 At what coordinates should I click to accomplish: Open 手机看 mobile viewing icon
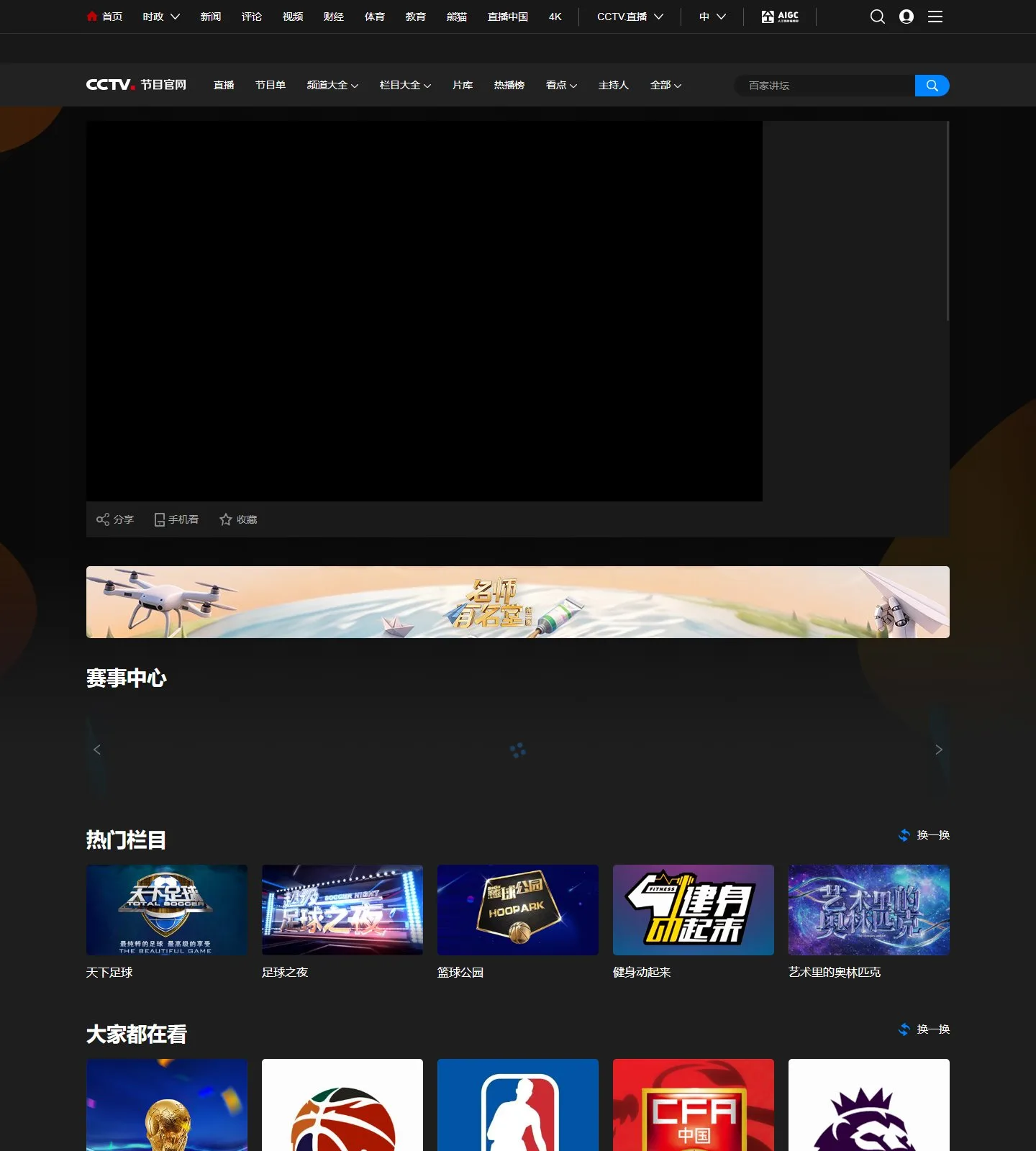point(176,519)
